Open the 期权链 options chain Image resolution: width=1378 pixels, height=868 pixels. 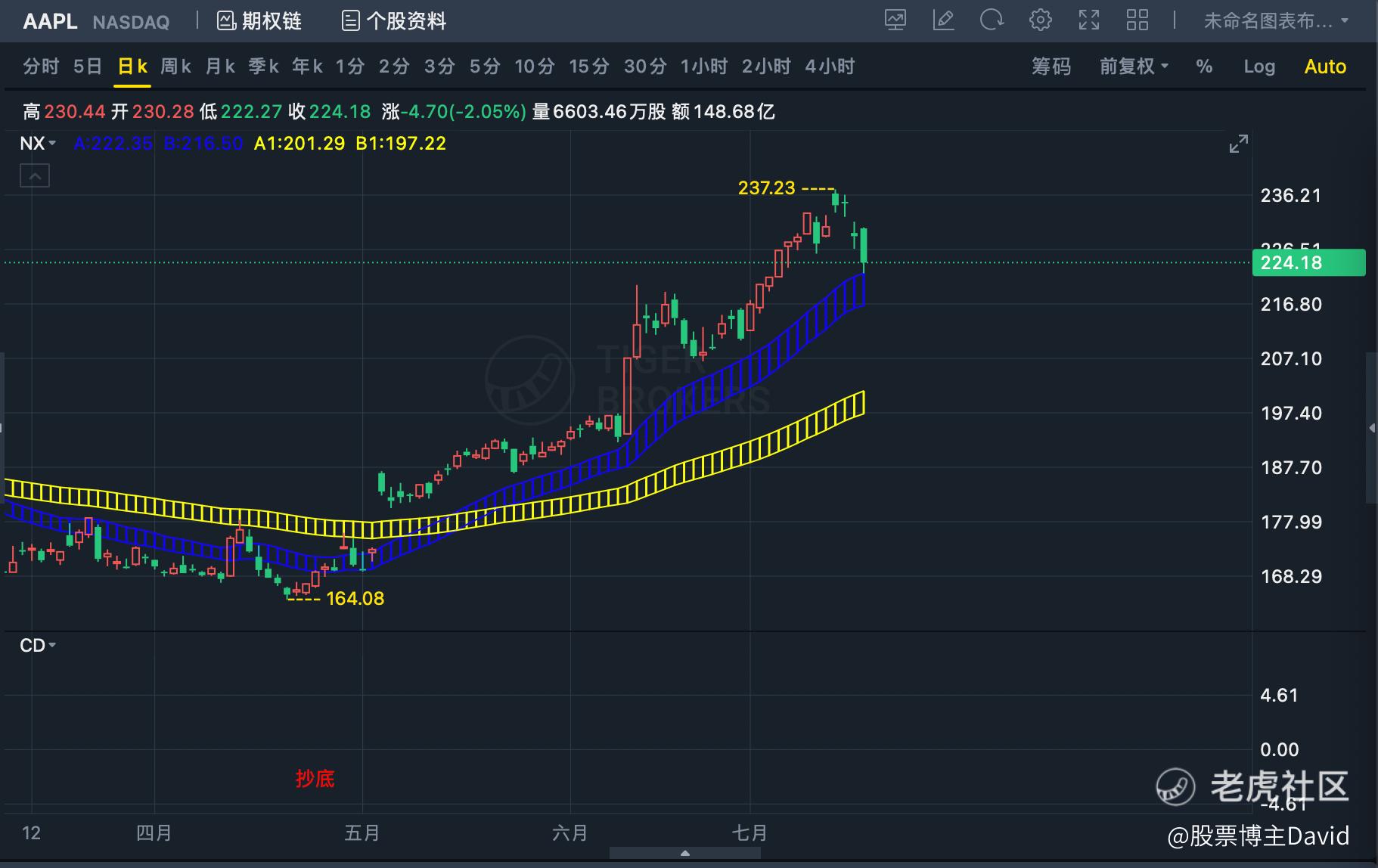pos(259,21)
